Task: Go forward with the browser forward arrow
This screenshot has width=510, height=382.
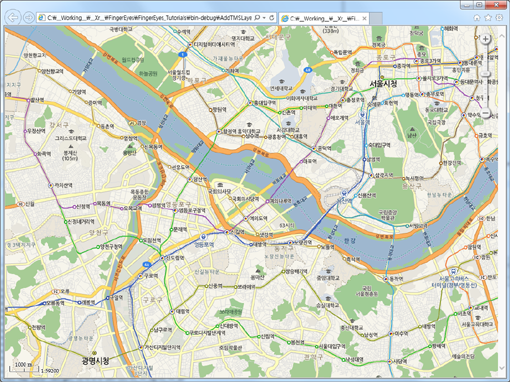Action: coord(29,17)
